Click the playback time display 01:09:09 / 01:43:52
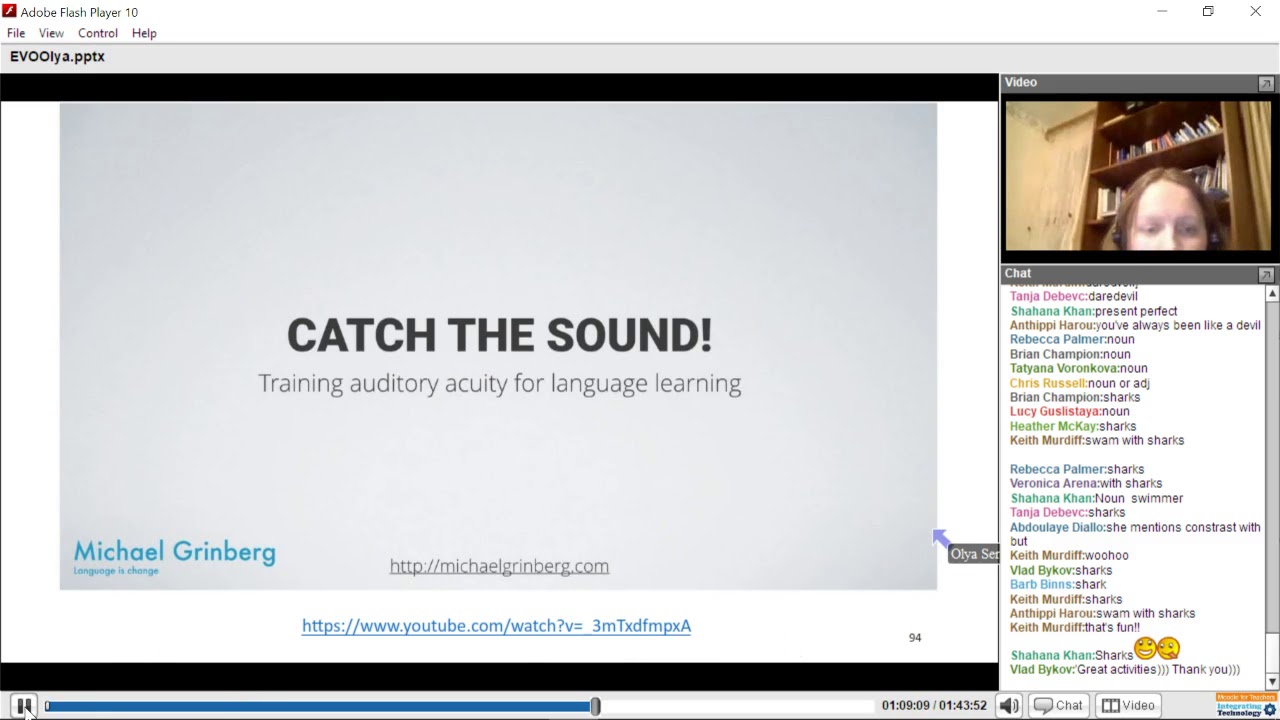Screen dimensions: 1280x720 tap(934, 706)
